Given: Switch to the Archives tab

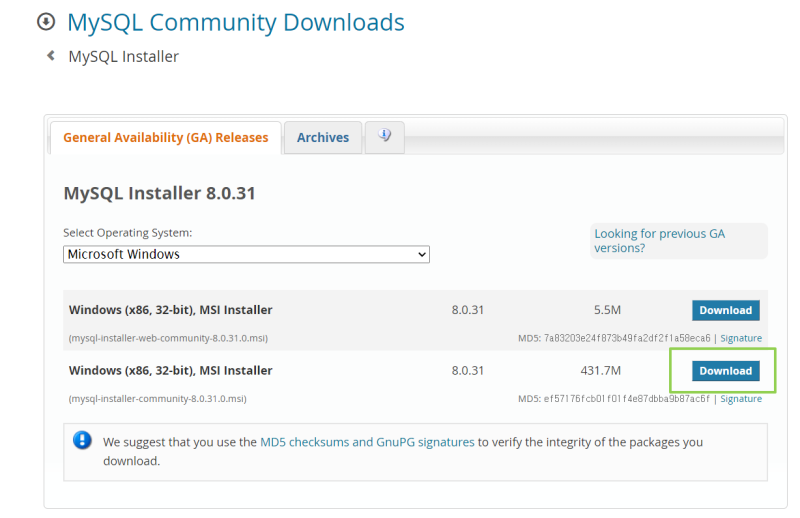Looking at the screenshot, I should click(323, 137).
